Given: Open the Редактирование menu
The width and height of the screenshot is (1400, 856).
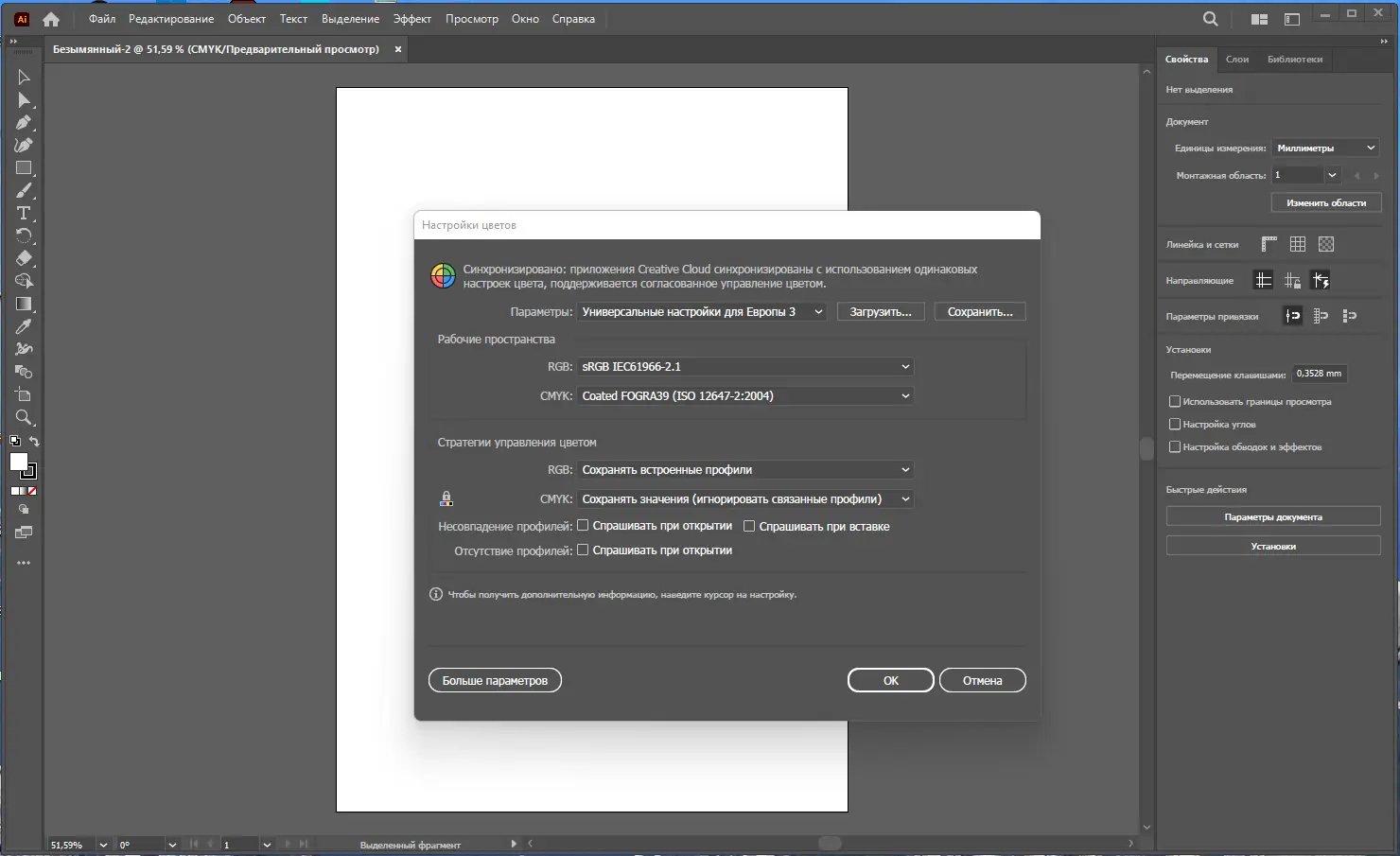Looking at the screenshot, I should coord(171,19).
